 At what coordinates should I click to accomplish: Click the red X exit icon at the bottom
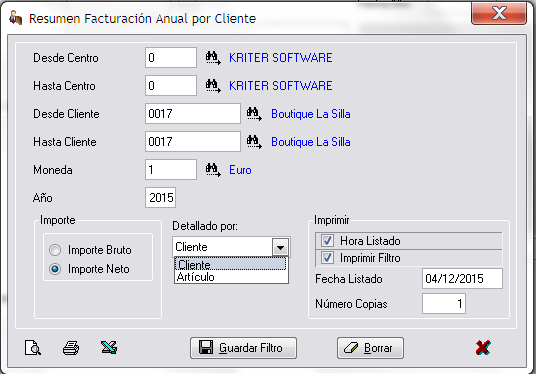click(x=483, y=348)
